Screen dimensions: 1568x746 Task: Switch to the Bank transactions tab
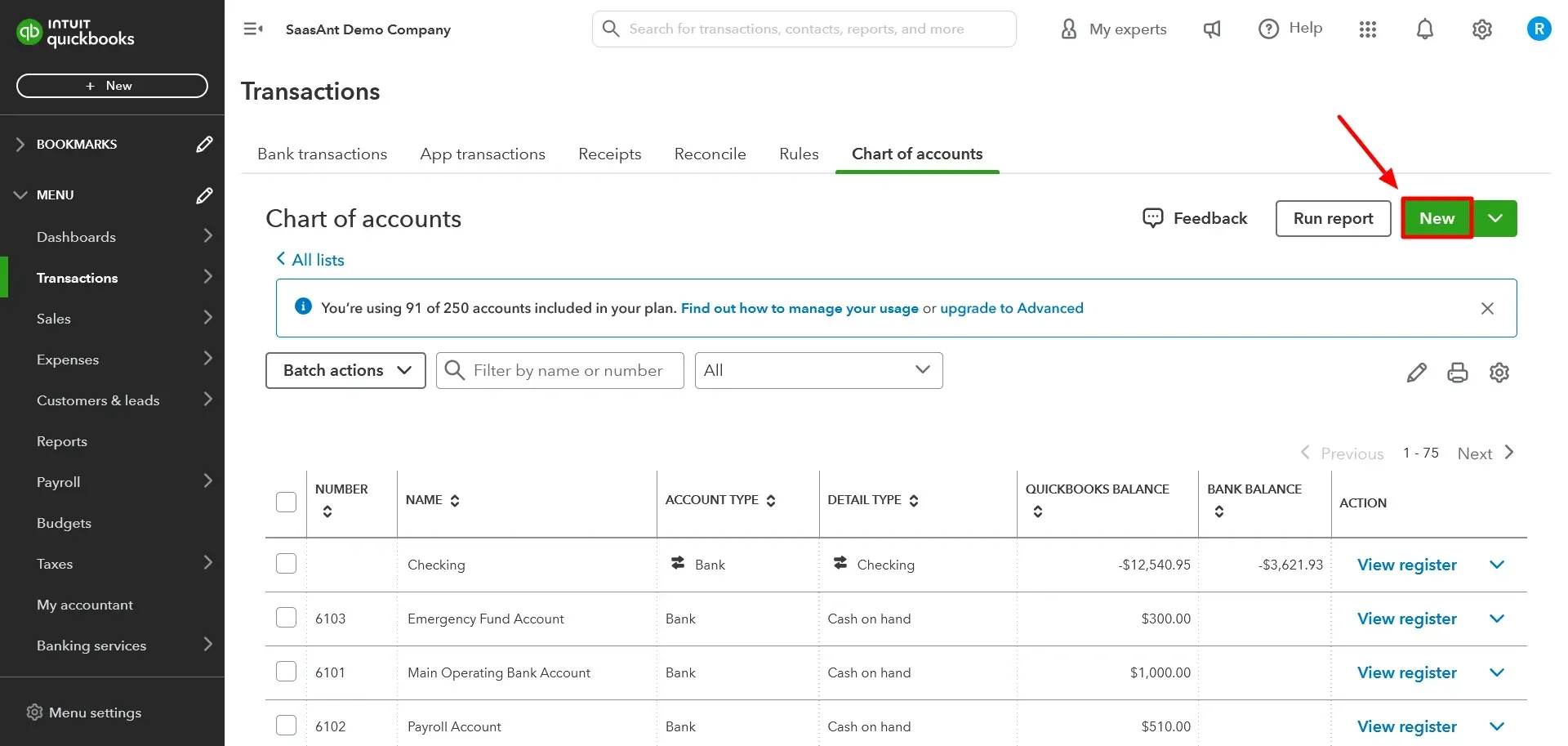pyautogui.click(x=322, y=154)
